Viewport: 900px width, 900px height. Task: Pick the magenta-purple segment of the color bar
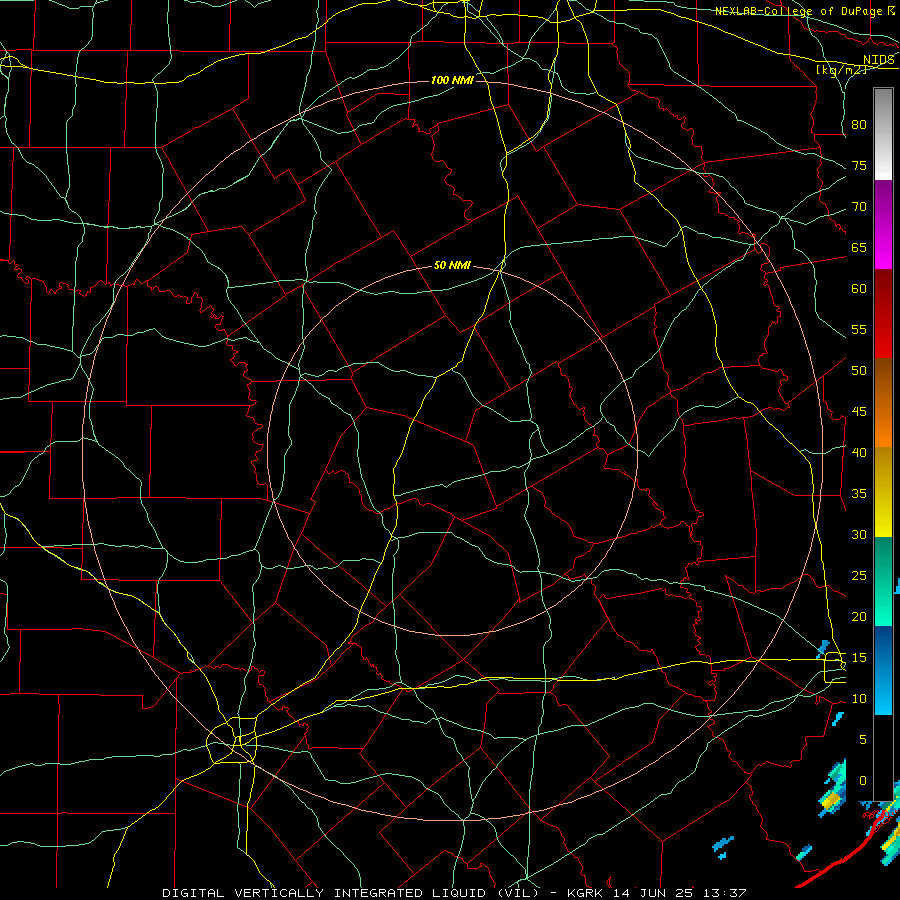coord(883,225)
